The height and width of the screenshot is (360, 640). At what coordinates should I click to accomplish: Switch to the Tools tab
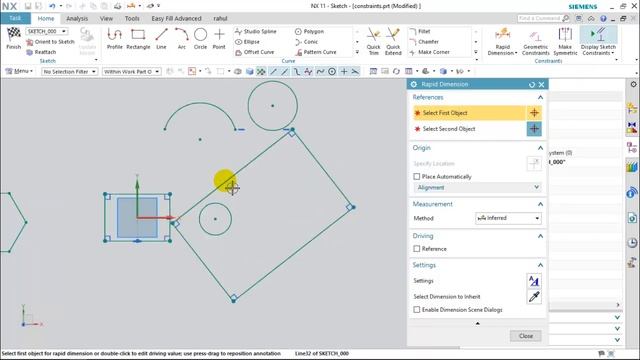click(132, 19)
